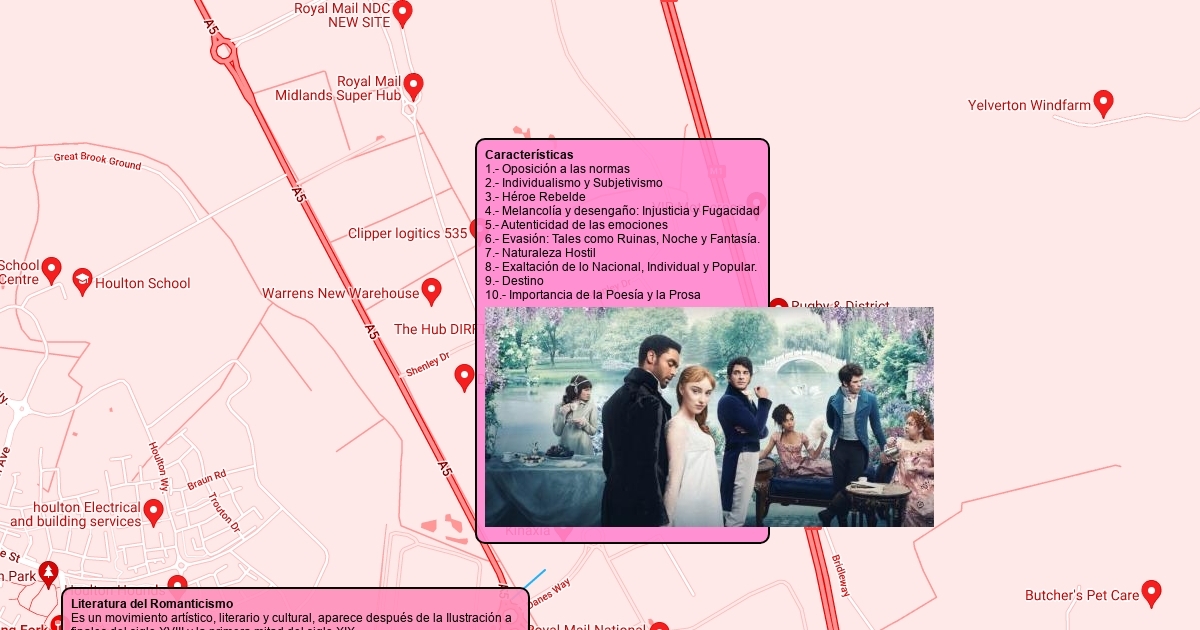This screenshot has width=1200, height=630.
Task: Click the Royal Mail NDC New Site pin
Action: tap(402, 12)
